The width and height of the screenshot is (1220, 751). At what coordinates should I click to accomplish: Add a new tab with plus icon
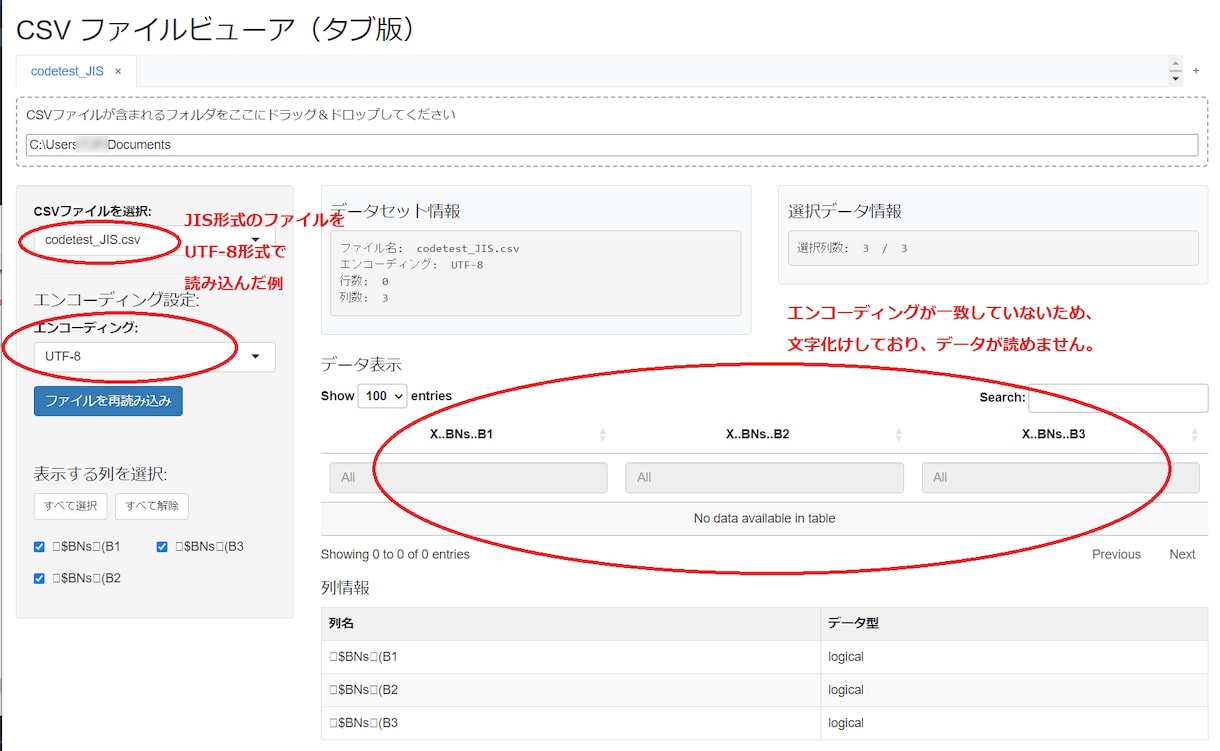pos(1196,71)
